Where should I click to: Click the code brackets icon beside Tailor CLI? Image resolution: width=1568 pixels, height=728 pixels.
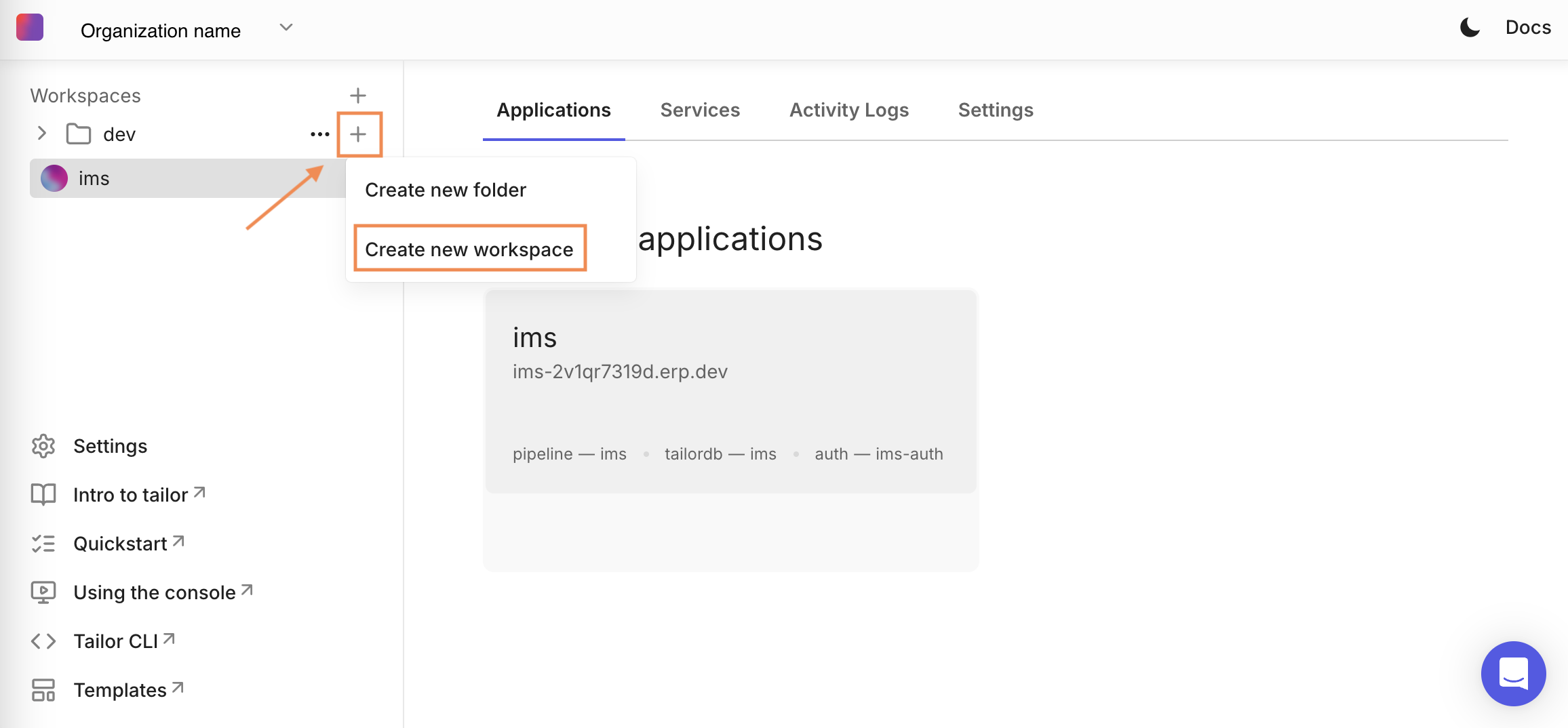[x=43, y=641]
